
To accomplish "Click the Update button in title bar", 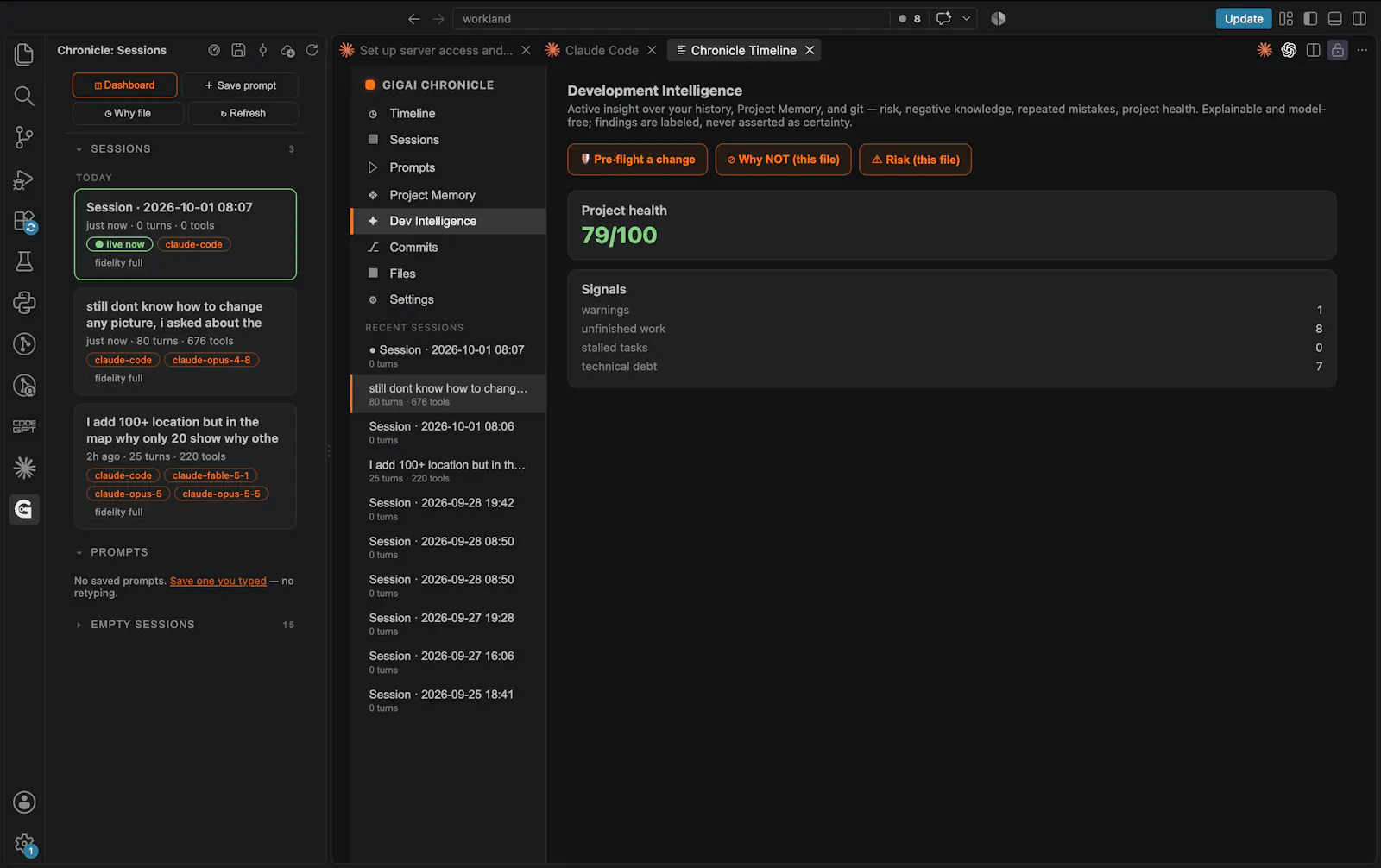I will coord(1243,18).
